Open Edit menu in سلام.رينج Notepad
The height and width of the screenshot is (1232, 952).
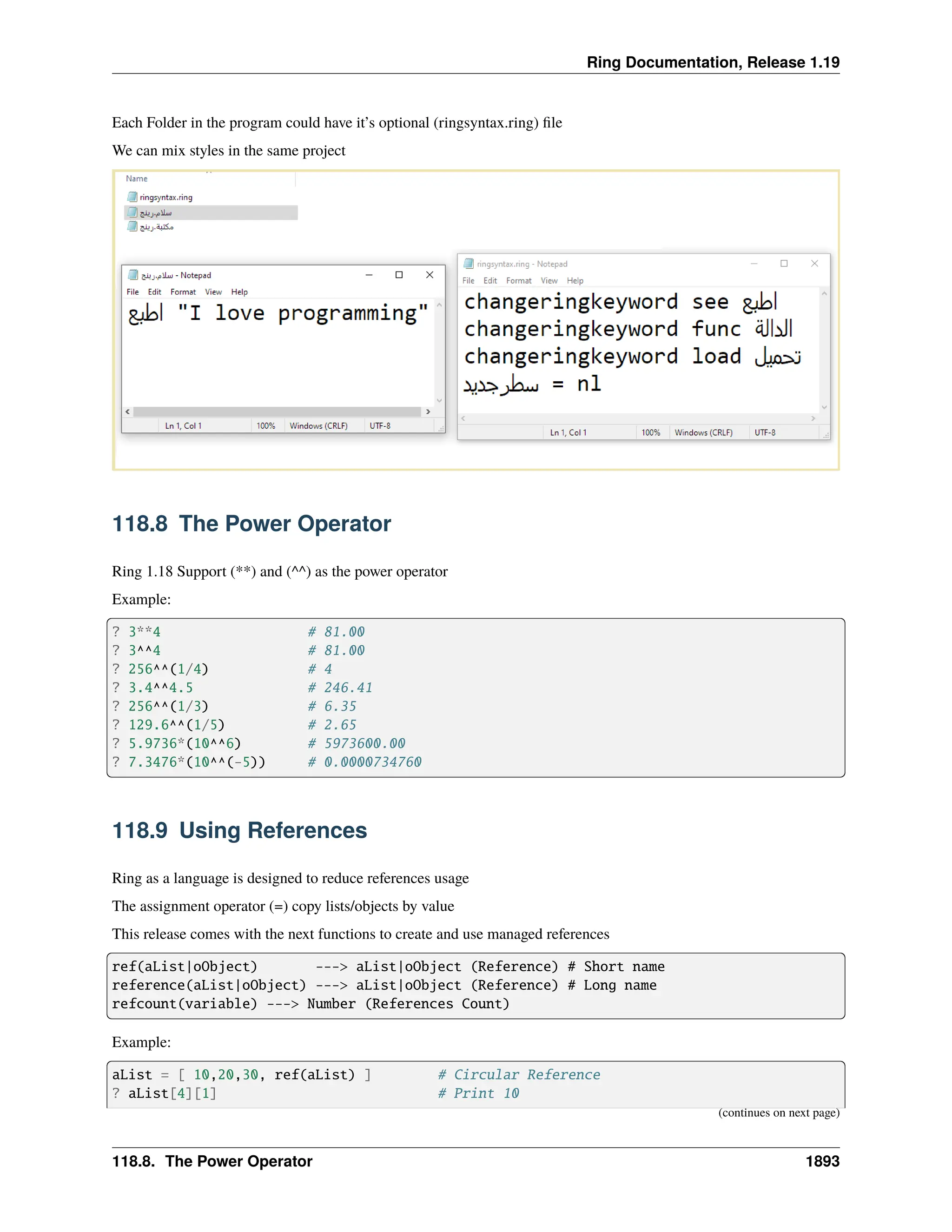tap(154, 291)
